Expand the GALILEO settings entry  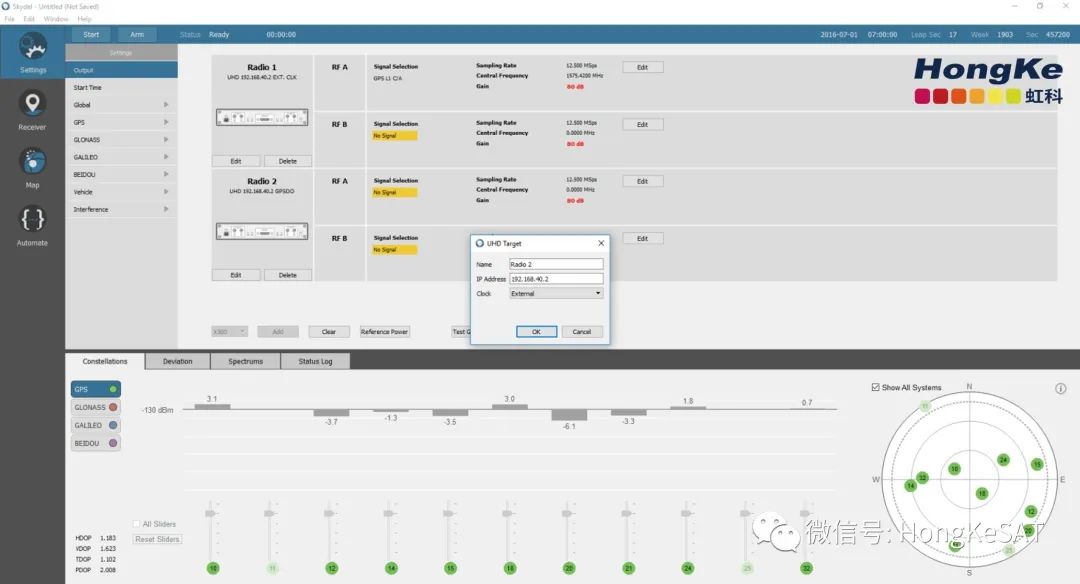121,157
